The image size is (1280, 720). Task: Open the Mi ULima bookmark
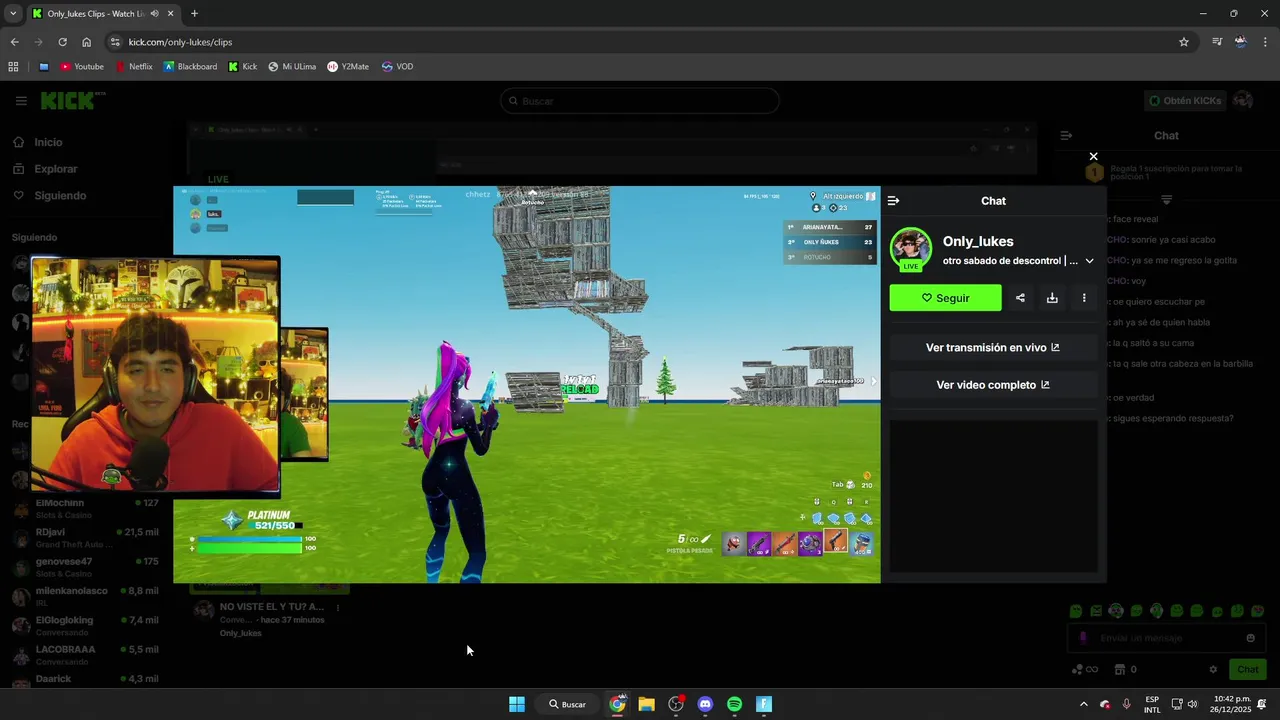[x=292, y=67]
